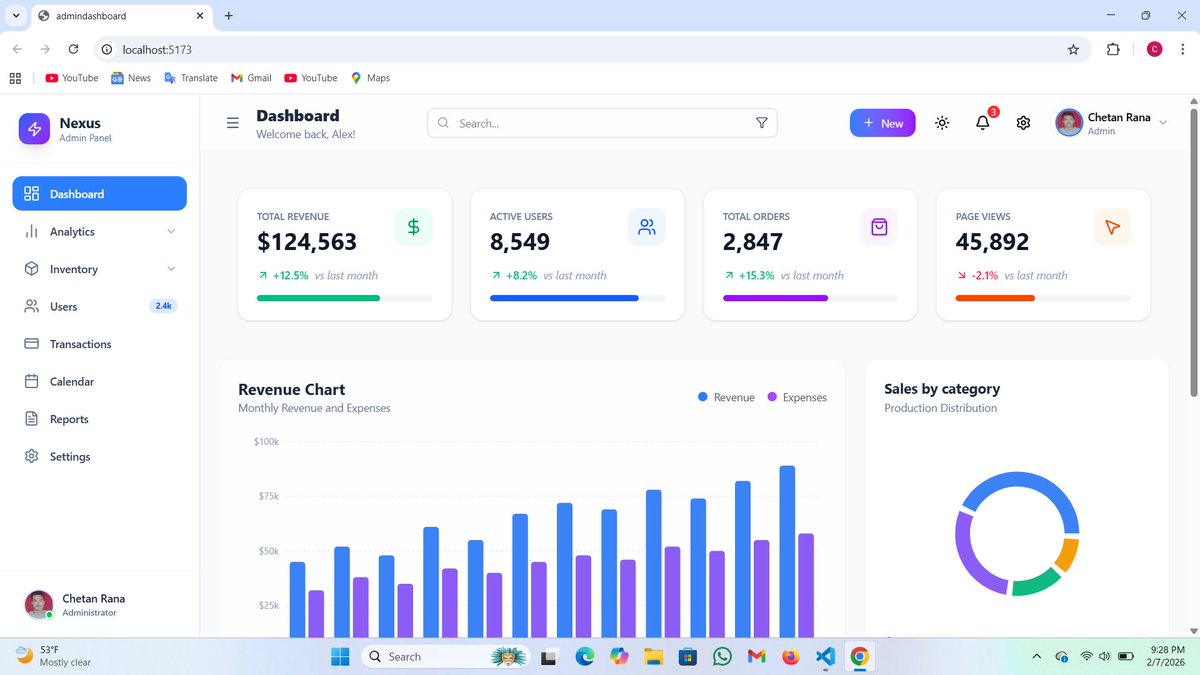Open the browser extensions puzzle icon
1200x675 pixels.
click(x=1113, y=49)
